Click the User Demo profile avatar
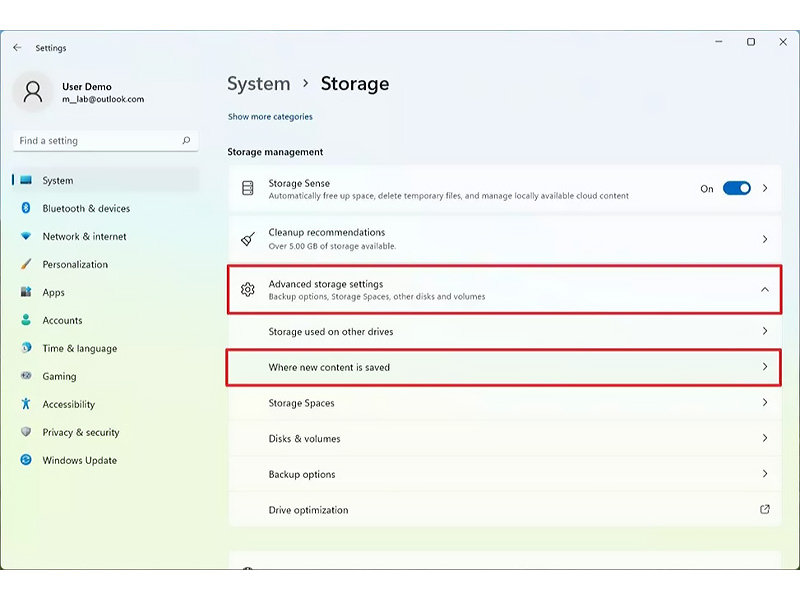This screenshot has width=800, height=600. point(33,92)
